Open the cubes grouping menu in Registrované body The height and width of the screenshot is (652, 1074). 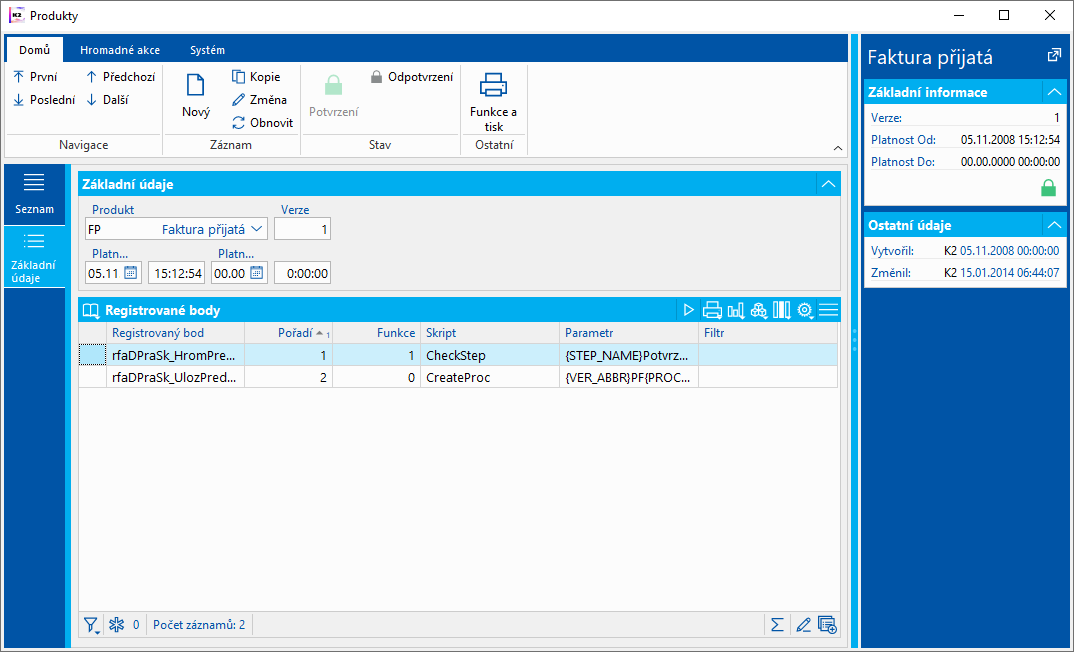(x=759, y=310)
